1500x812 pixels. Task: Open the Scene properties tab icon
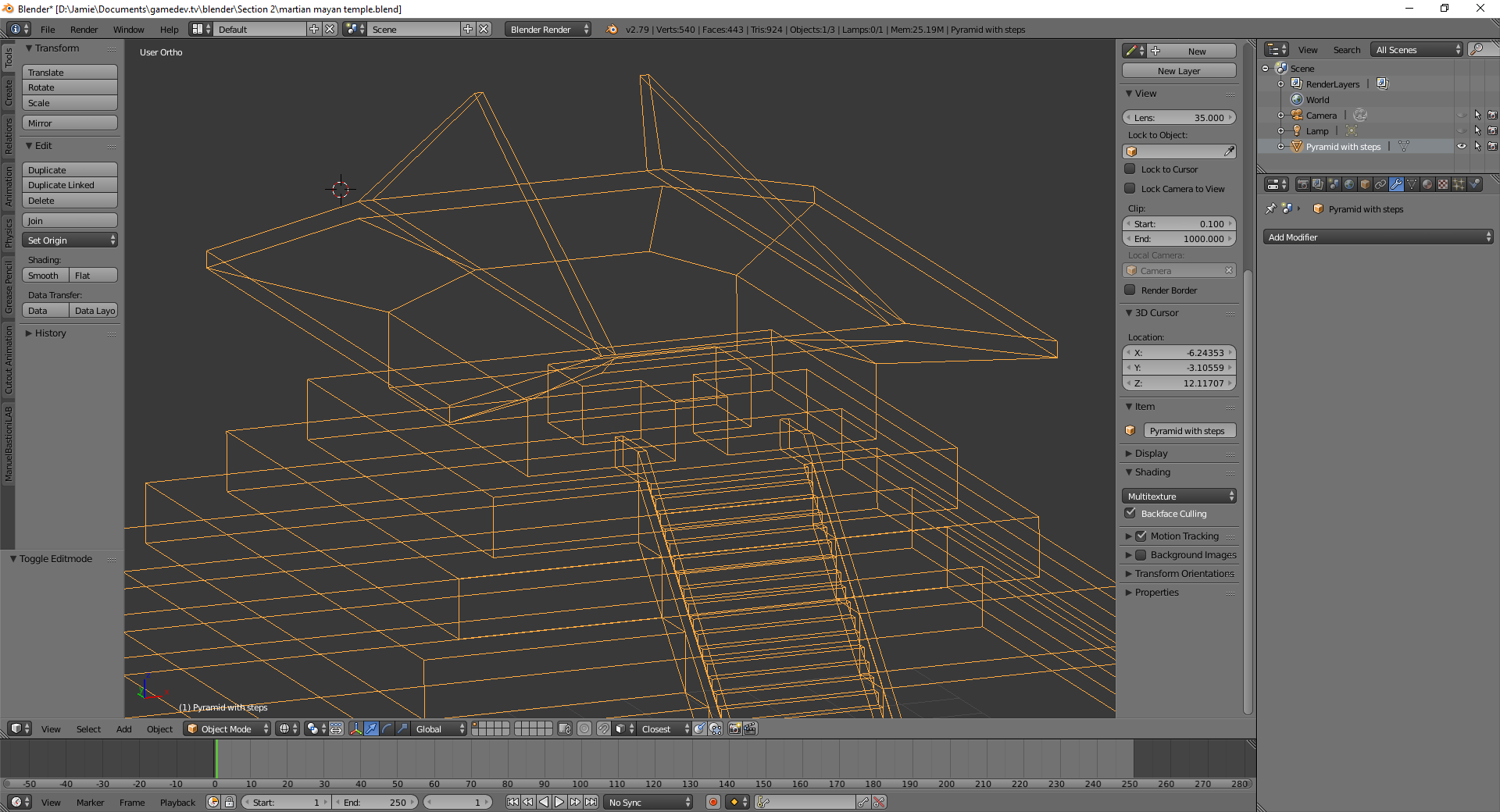point(1334,184)
